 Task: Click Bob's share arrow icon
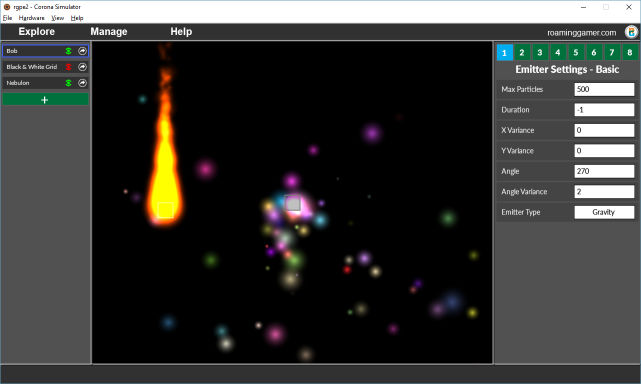pyautogui.click(x=82, y=51)
